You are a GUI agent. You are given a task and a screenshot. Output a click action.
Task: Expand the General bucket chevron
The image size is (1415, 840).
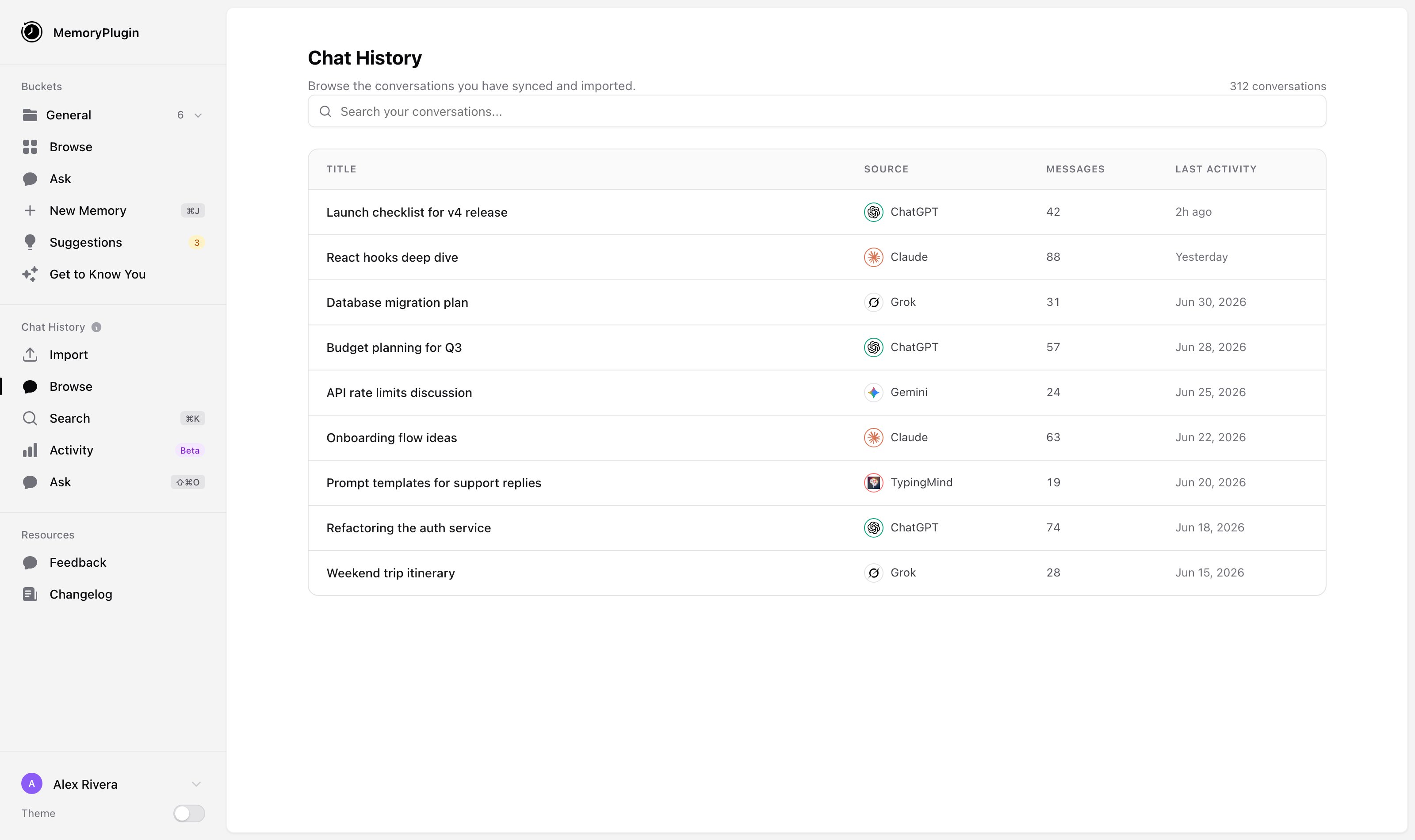[x=198, y=115]
